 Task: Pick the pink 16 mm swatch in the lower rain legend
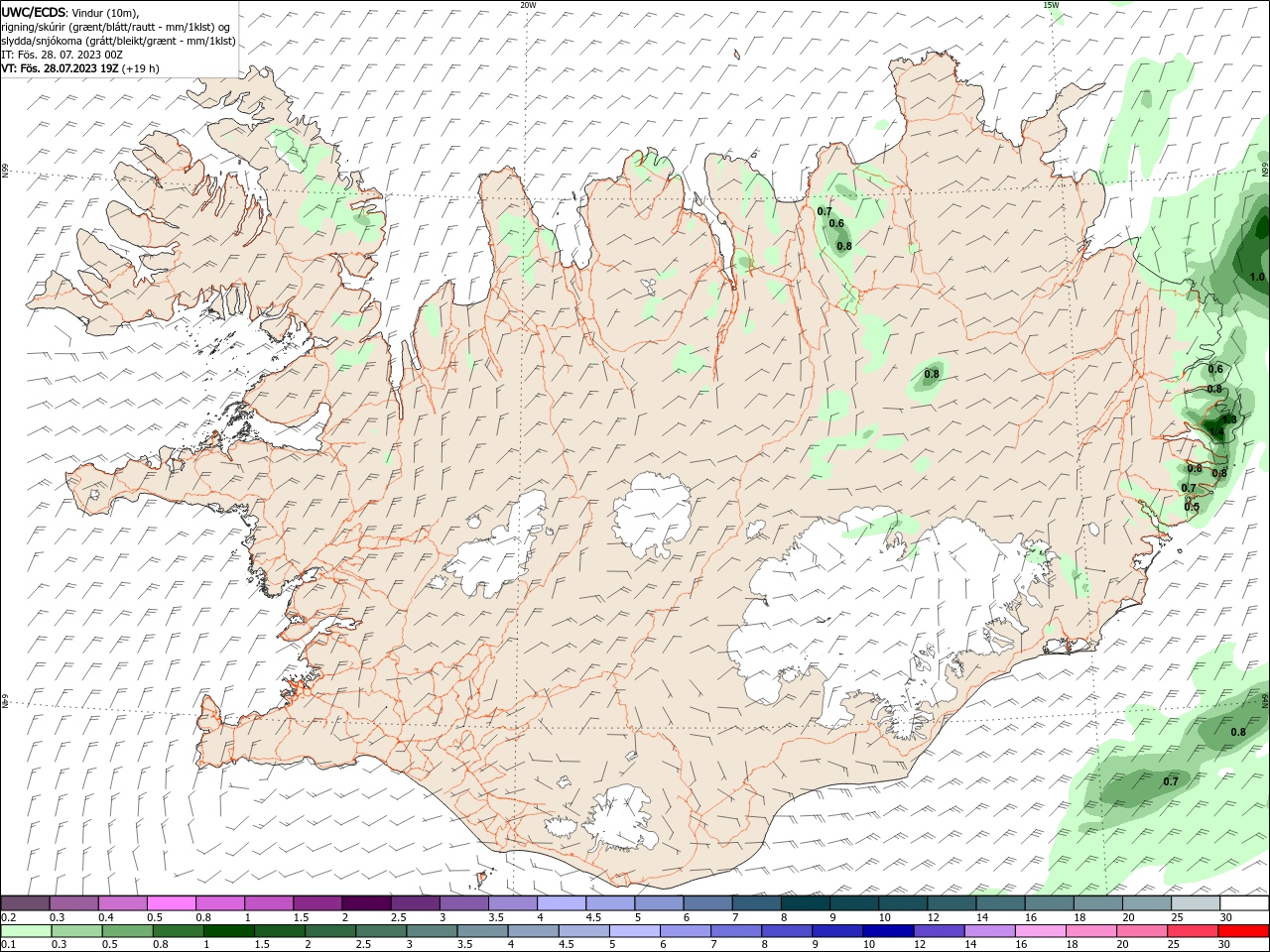(x=1041, y=931)
